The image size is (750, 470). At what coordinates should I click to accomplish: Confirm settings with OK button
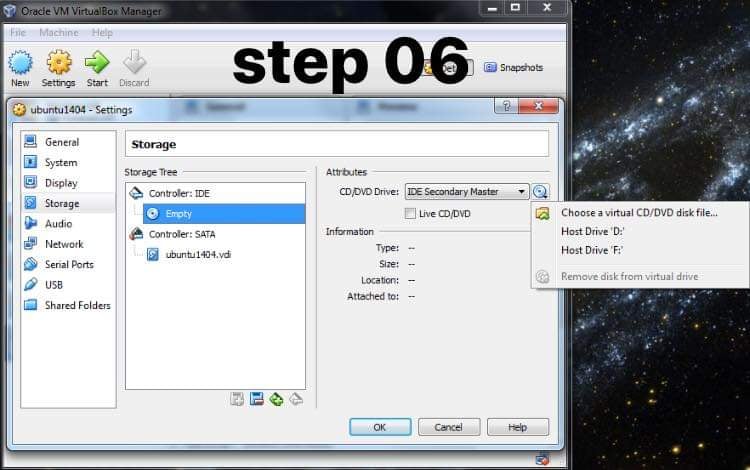point(380,427)
